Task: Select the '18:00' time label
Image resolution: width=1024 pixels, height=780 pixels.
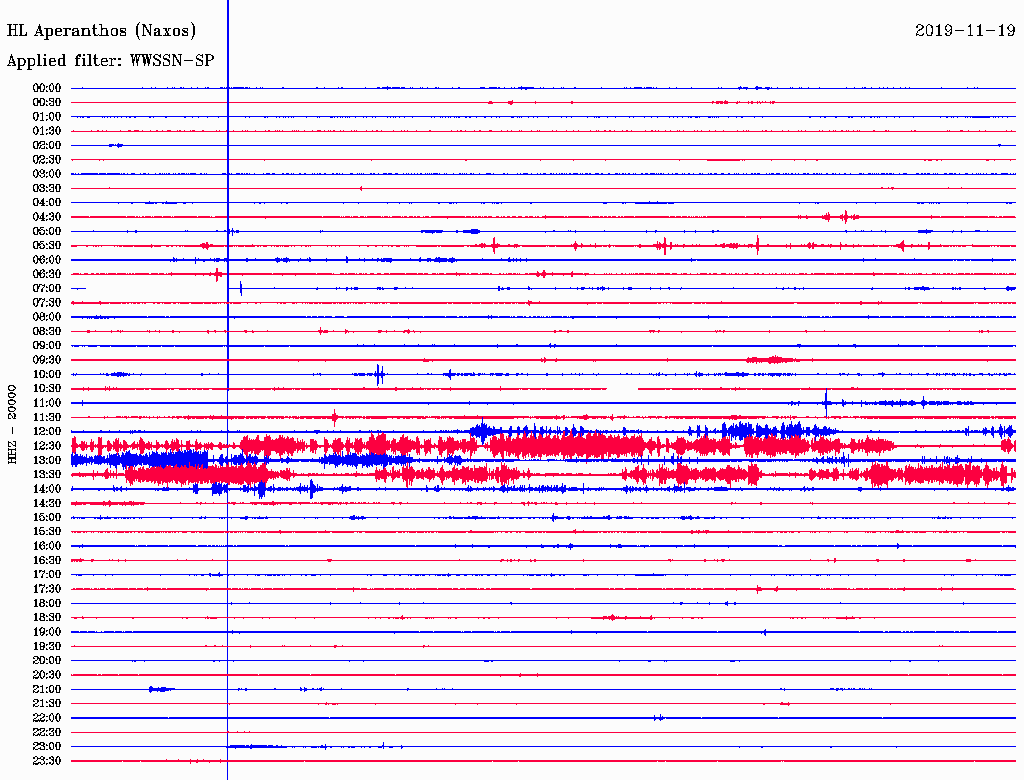Action: (47, 604)
